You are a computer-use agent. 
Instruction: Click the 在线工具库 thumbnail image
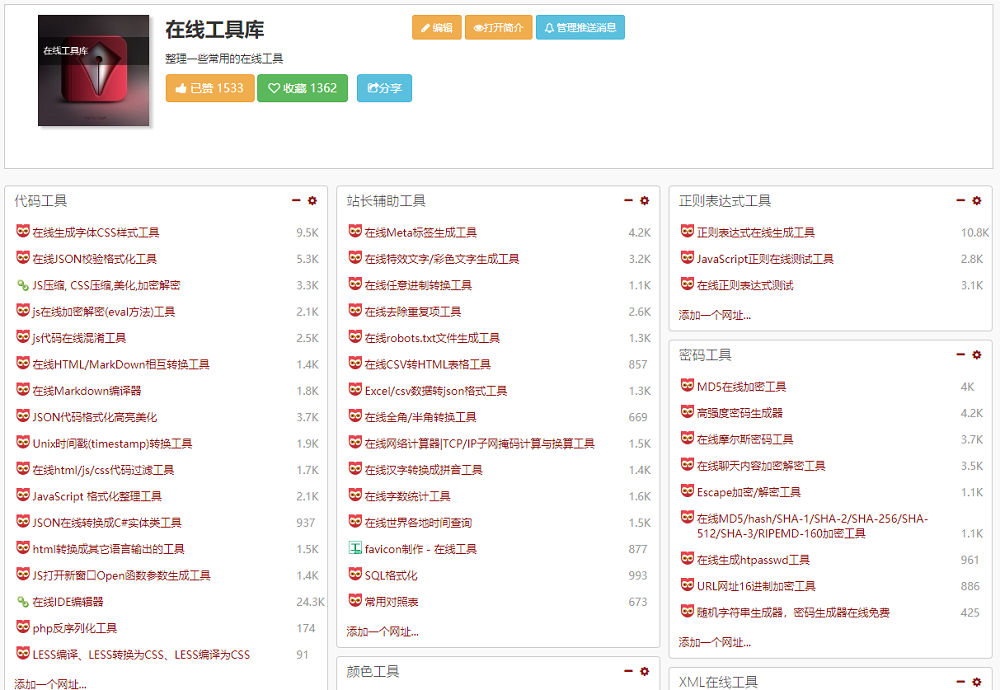94,71
